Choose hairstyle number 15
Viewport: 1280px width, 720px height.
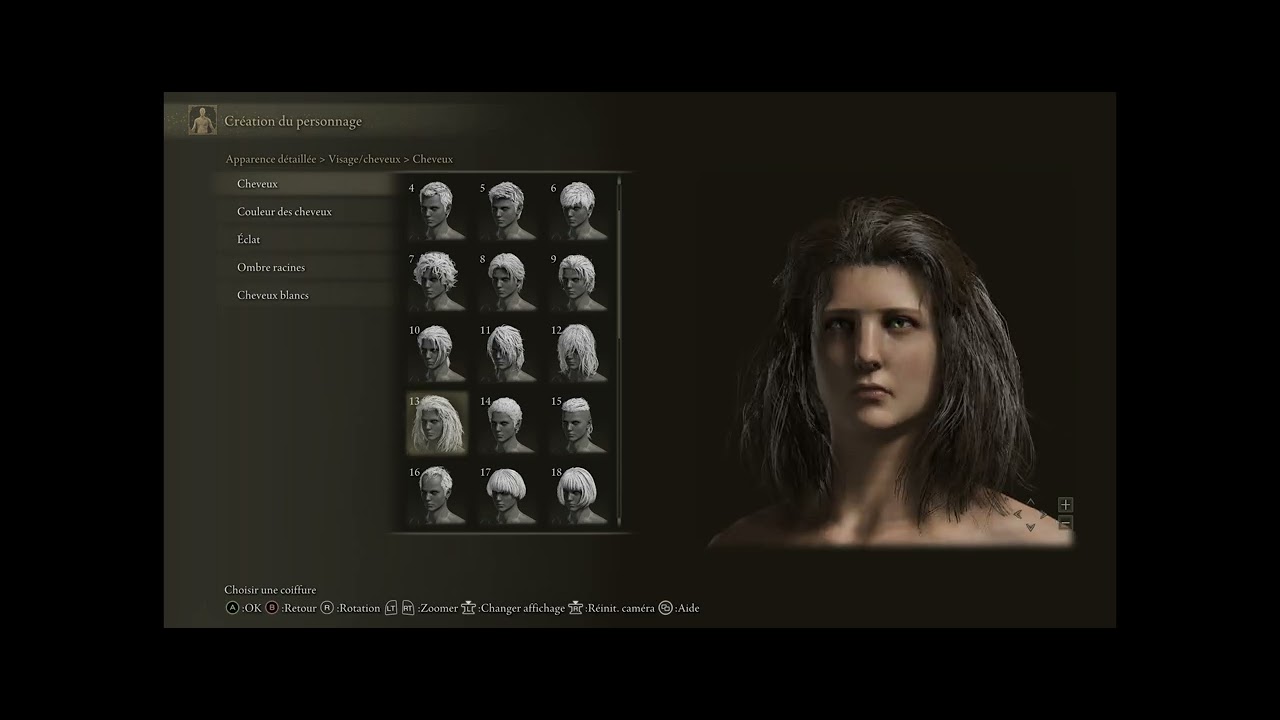578,423
